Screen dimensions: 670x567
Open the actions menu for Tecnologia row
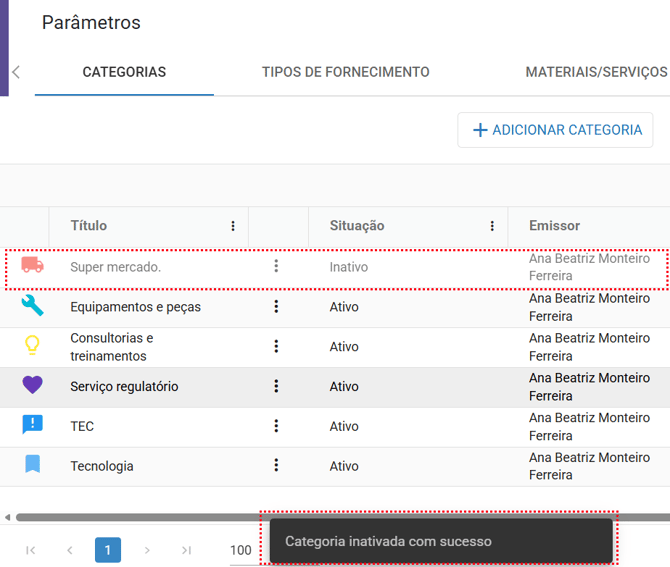click(x=277, y=465)
